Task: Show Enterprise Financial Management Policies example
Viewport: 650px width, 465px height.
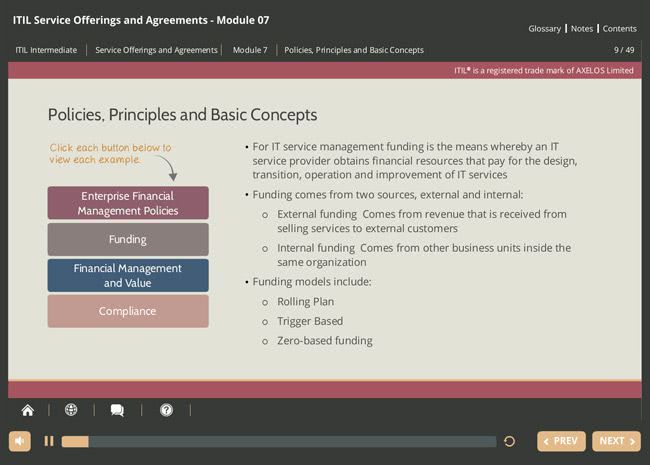Action: point(128,203)
